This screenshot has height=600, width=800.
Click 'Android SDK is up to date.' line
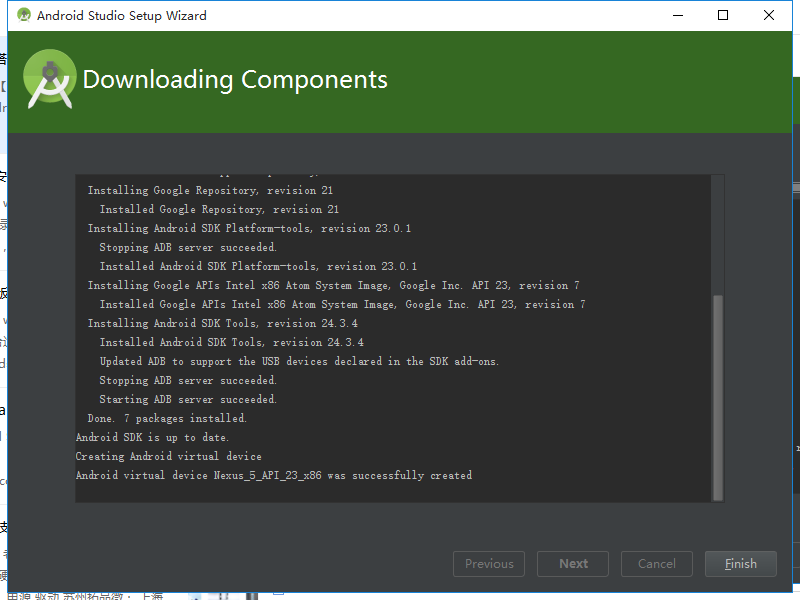[x=152, y=437]
